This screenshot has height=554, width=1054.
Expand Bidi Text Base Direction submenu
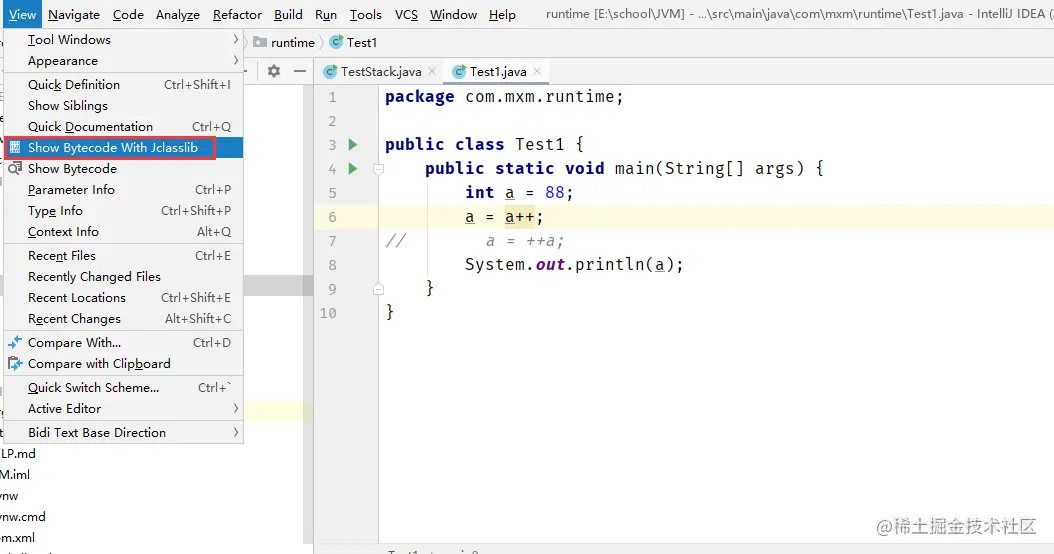[x=124, y=432]
